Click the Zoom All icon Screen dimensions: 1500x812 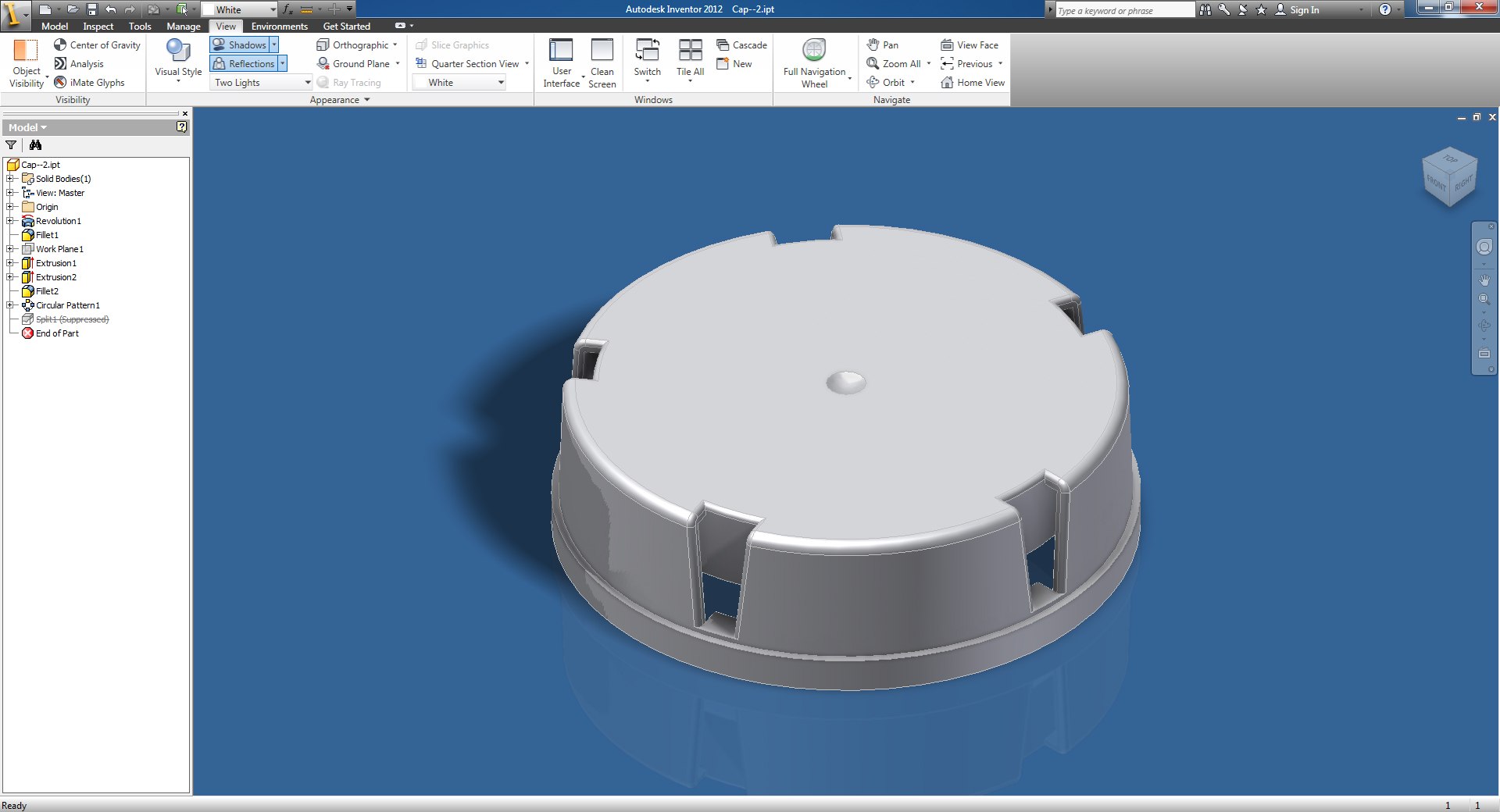(x=873, y=64)
